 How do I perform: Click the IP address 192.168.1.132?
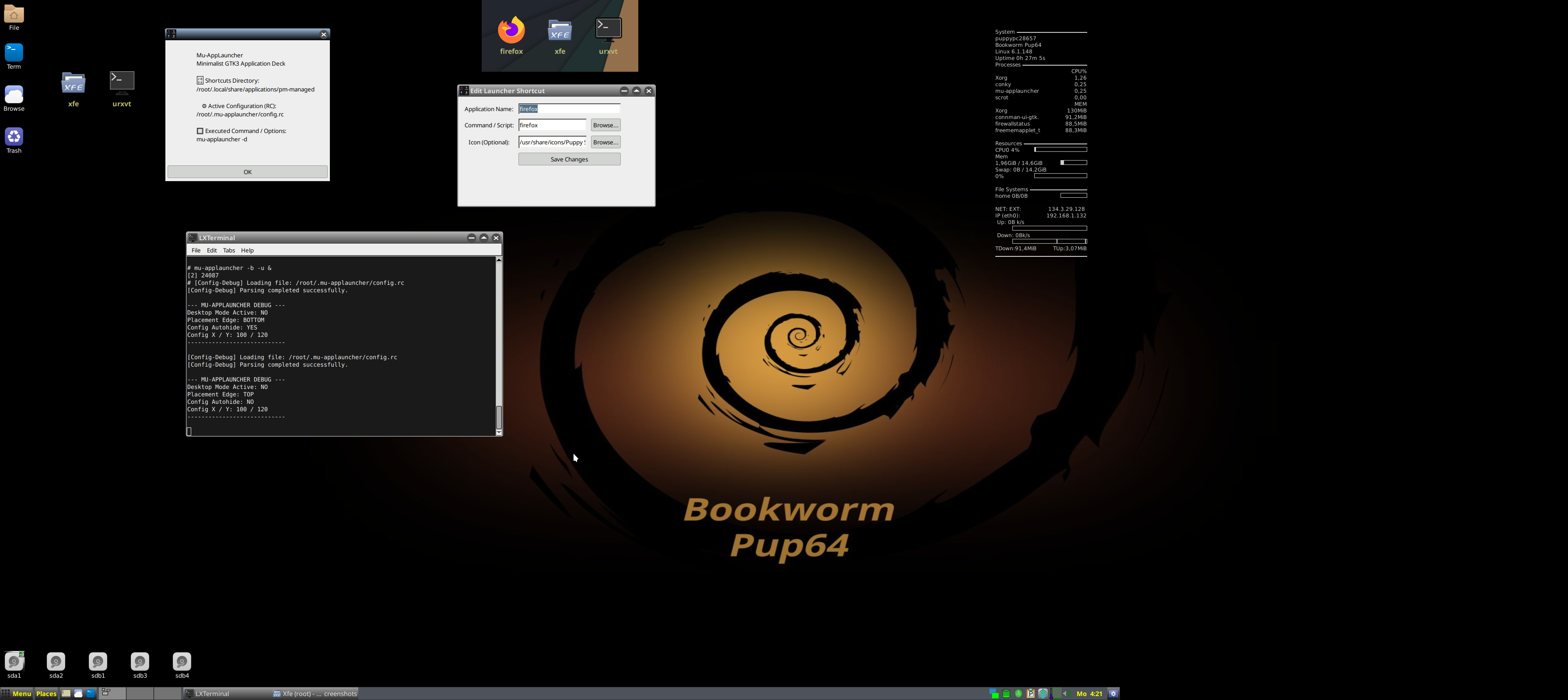click(1067, 216)
